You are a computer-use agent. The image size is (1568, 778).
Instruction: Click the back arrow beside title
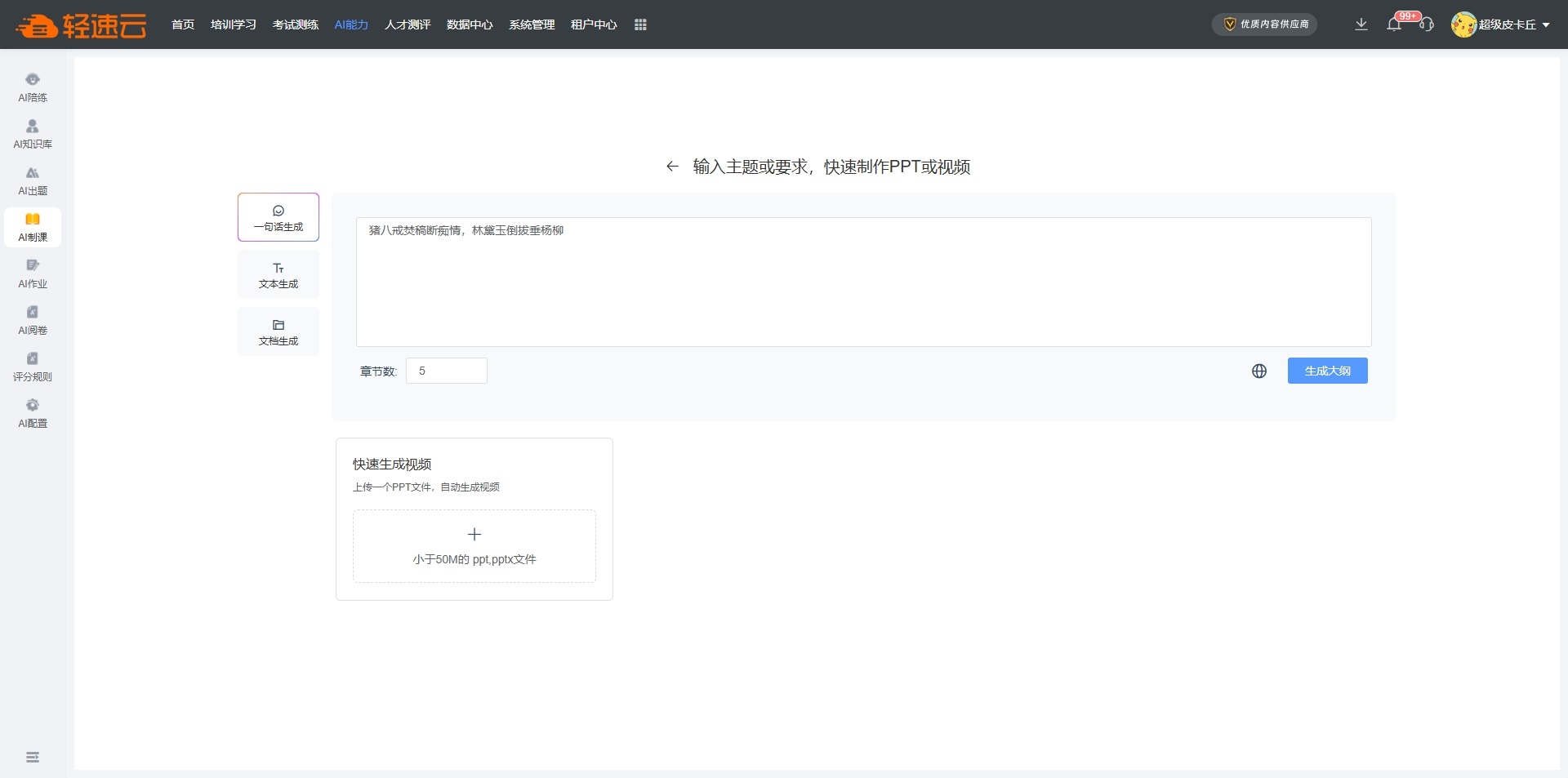click(x=672, y=167)
